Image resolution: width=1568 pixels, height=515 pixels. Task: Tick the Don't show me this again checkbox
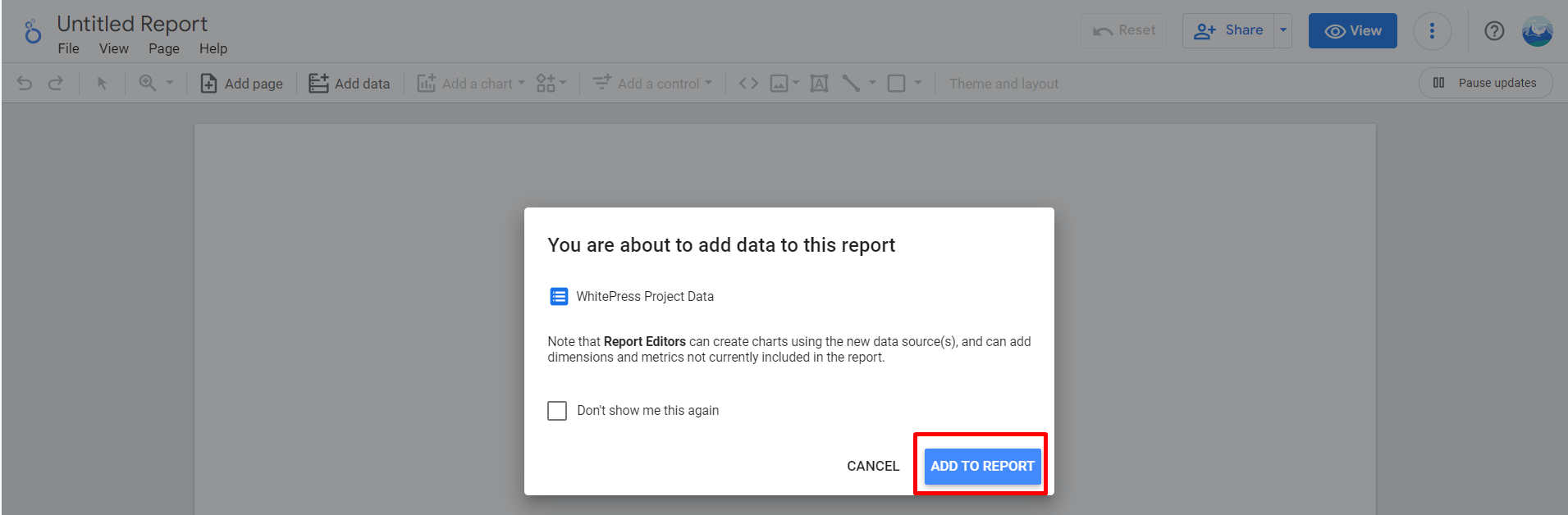557,410
